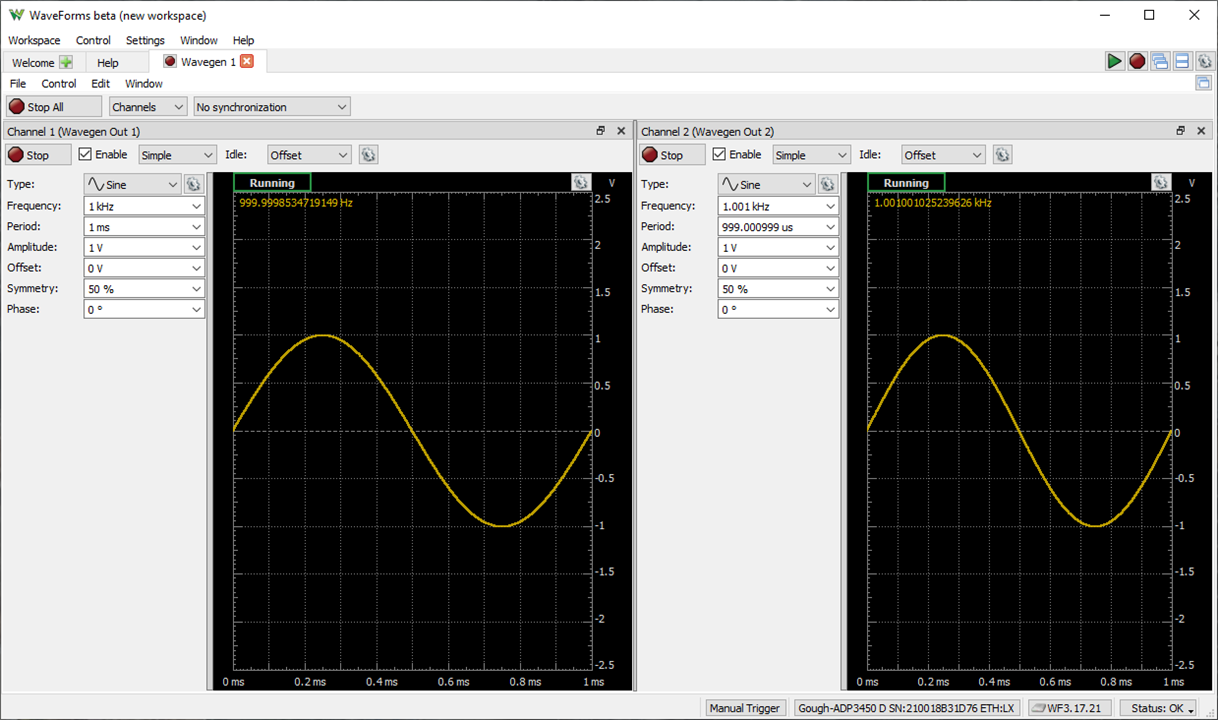Open Channel 1 Offset 0 V dropdown
Screen dimensions: 1218x720
(144, 268)
